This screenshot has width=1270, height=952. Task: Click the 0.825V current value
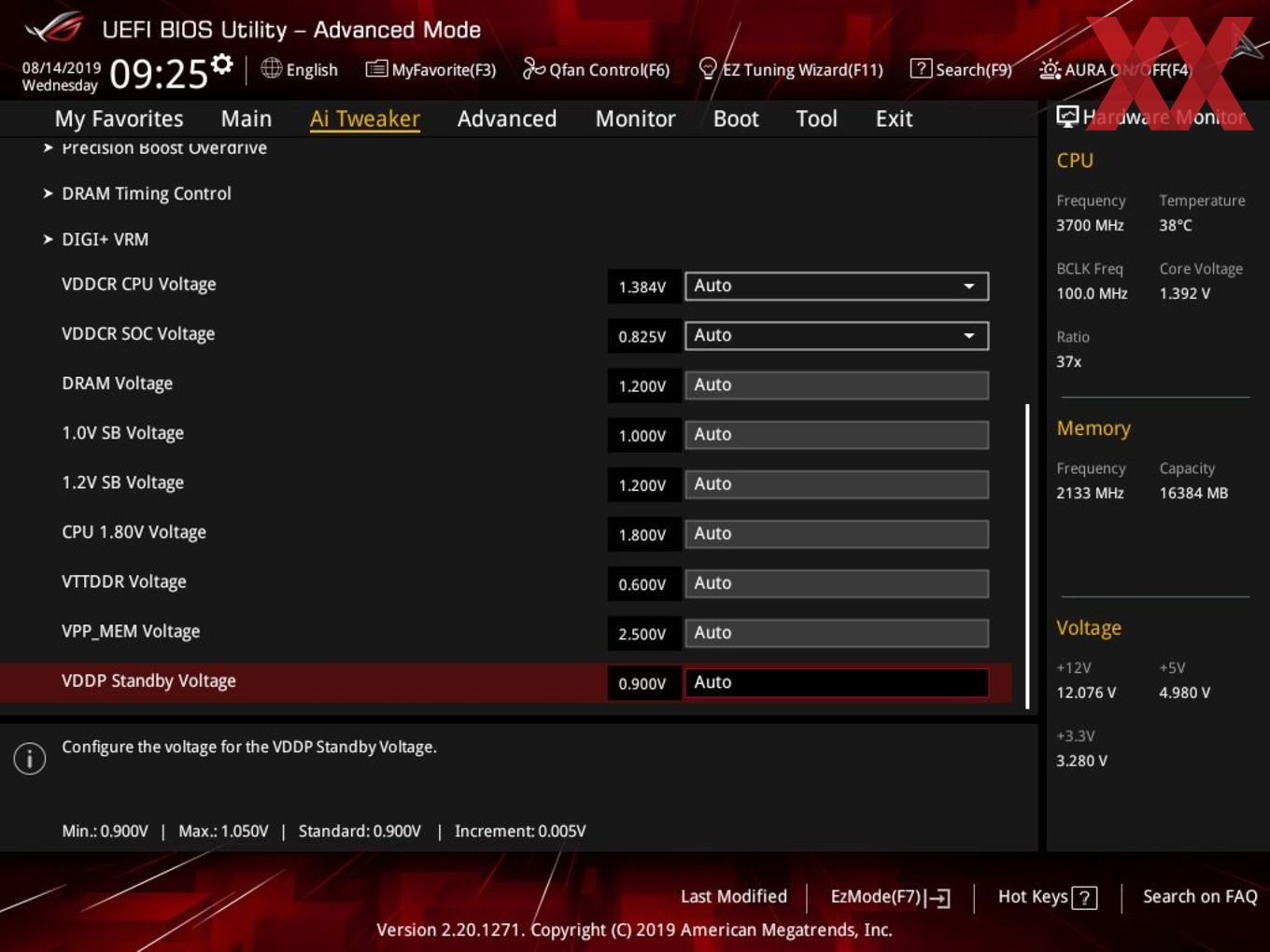pos(642,336)
